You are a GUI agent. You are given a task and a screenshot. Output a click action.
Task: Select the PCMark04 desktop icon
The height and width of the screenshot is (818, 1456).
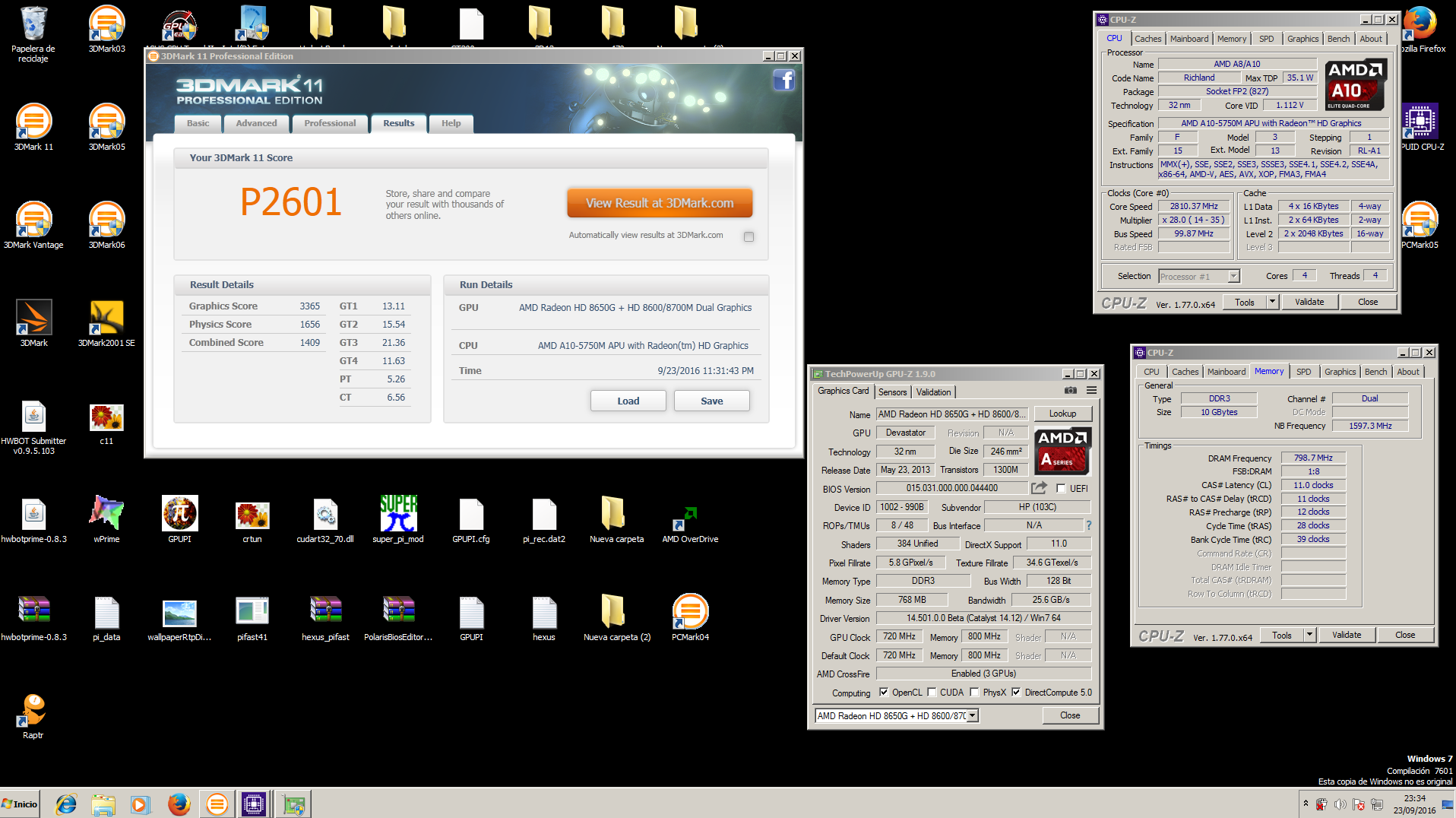click(x=690, y=617)
